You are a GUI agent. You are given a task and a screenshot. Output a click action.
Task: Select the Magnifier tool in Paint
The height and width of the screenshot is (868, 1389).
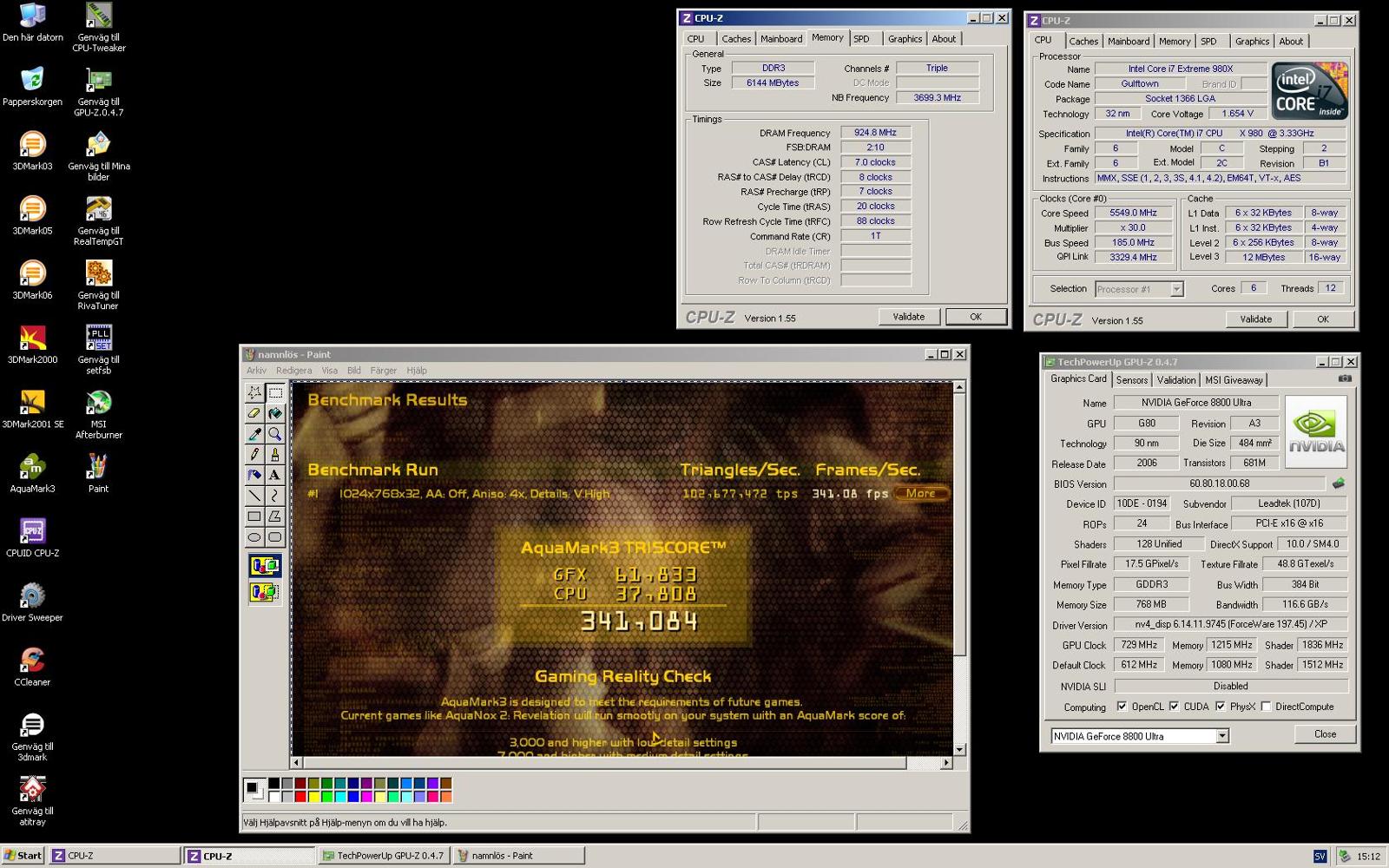[274, 434]
